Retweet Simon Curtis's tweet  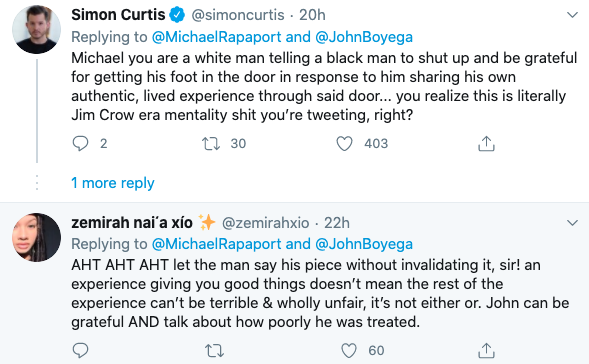tap(211, 144)
